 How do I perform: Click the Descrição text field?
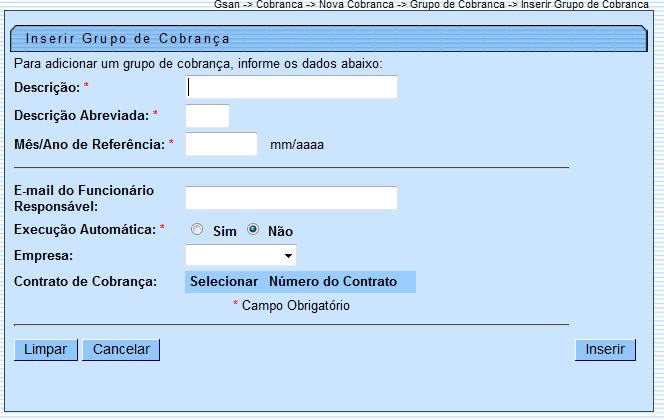pos(291,87)
